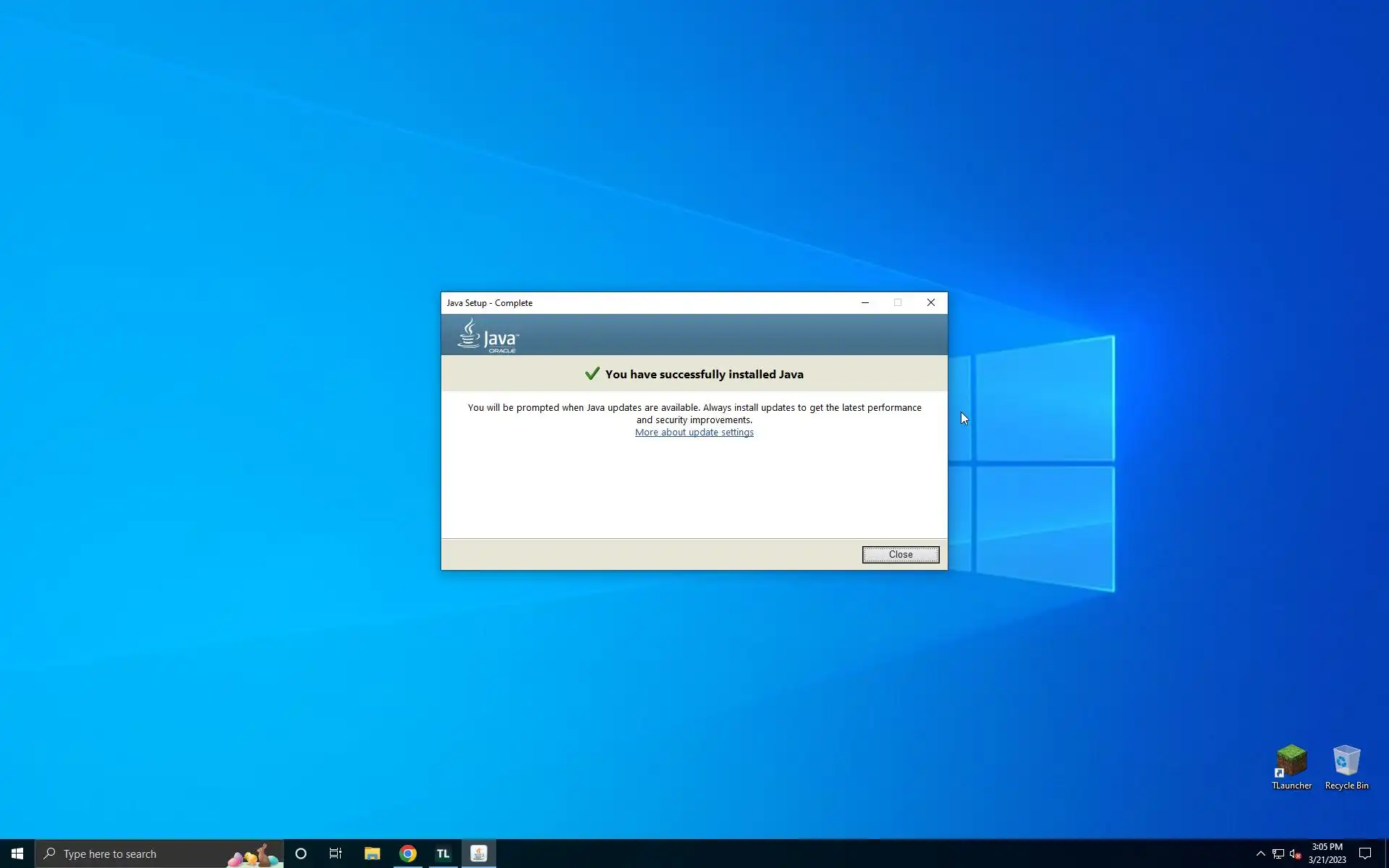Screen dimensions: 1389x868
Task: Switch to Google Chrome in the taskbar
Action: point(408,854)
